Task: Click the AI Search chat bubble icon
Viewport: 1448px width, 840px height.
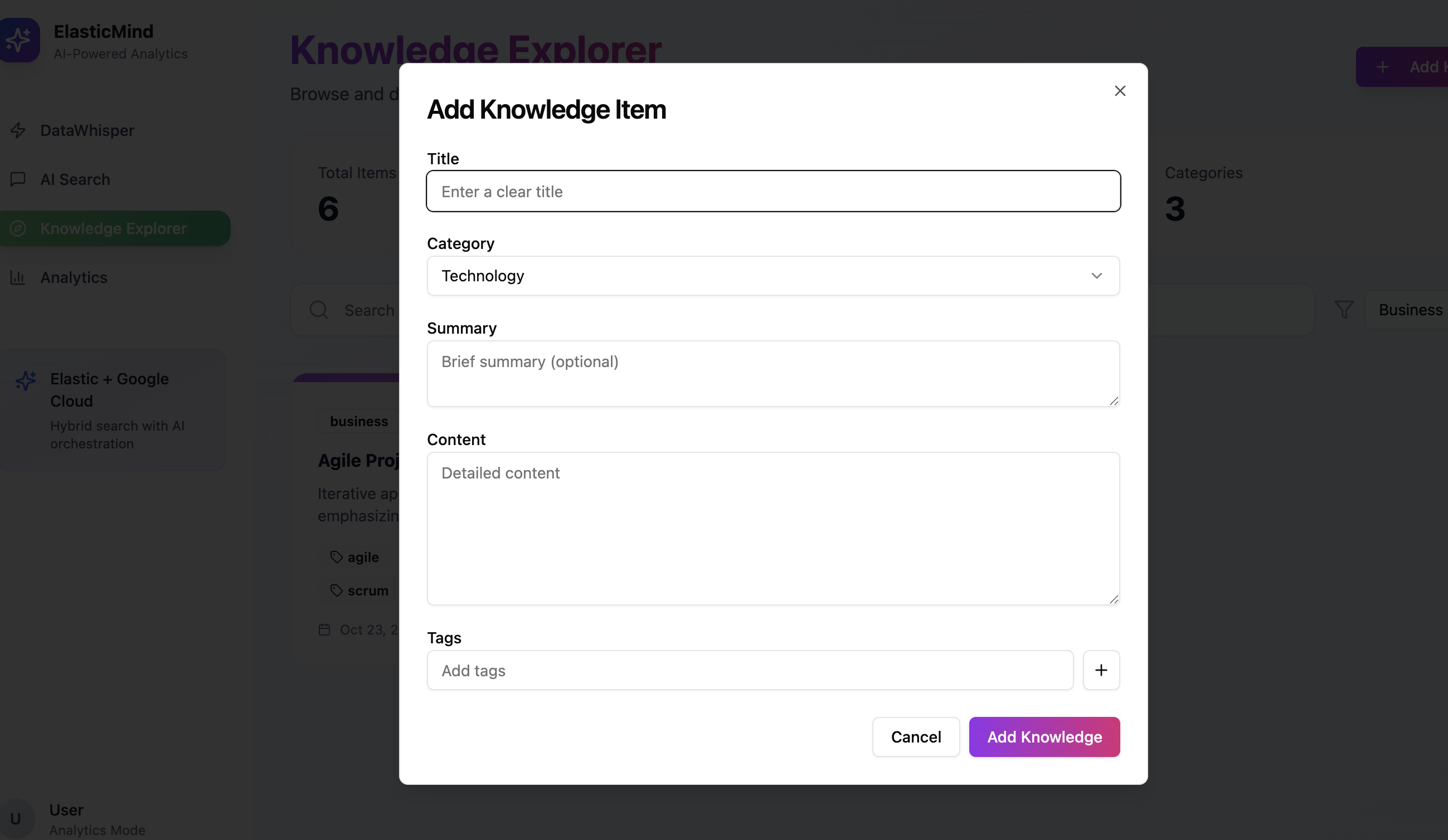Action: 18,179
